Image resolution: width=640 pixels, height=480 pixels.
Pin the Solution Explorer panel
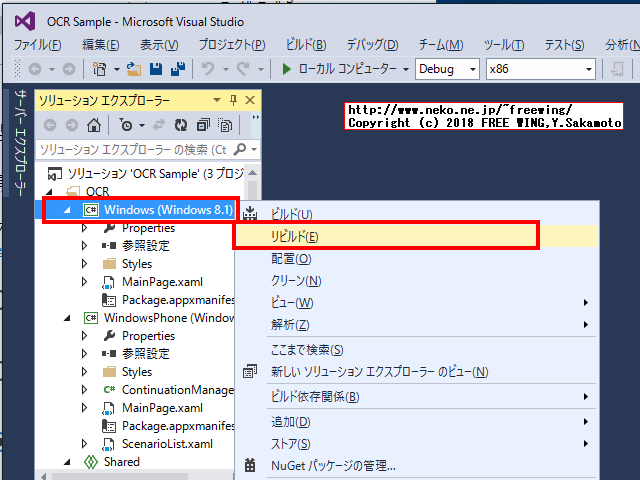pos(233,100)
